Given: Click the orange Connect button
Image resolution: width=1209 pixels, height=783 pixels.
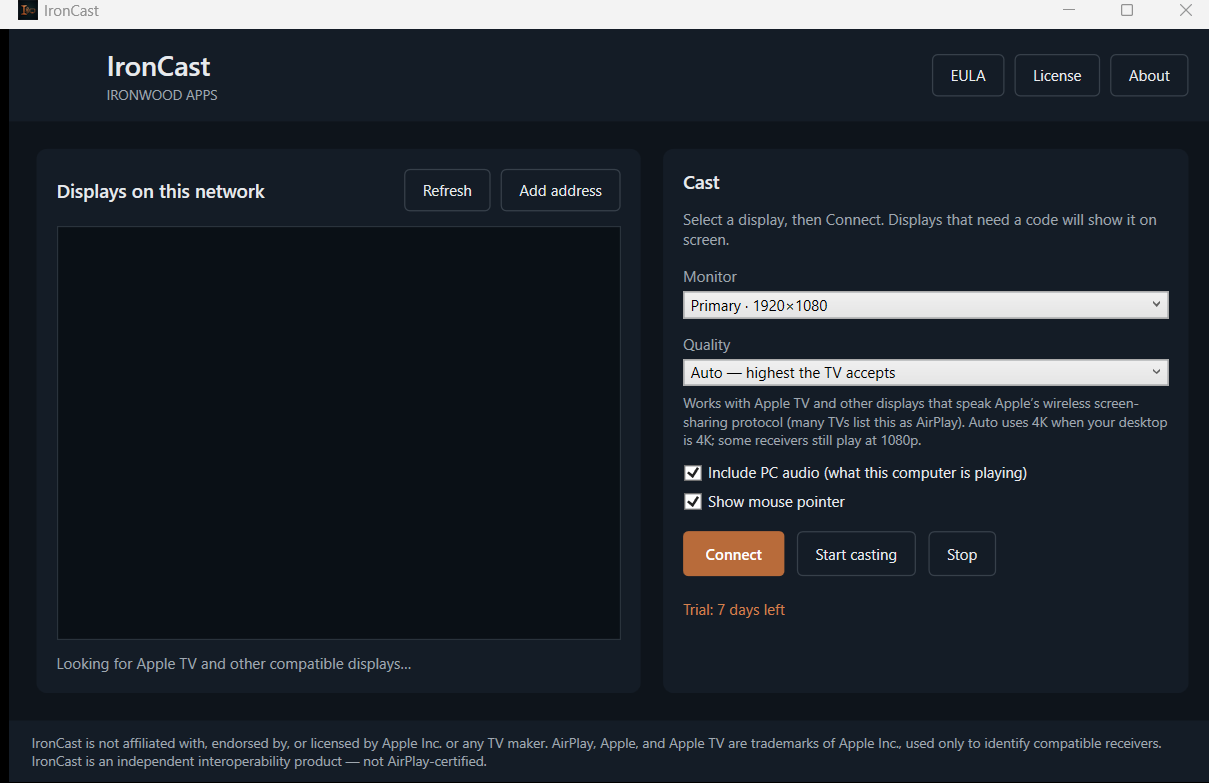Looking at the screenshot, I should pos(733,554).
